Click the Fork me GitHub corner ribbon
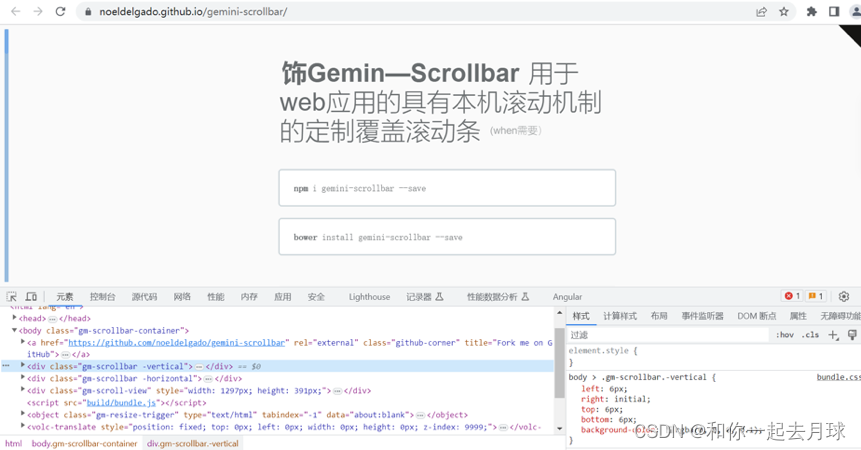The image size is (861, 450). tap(852, 33)
